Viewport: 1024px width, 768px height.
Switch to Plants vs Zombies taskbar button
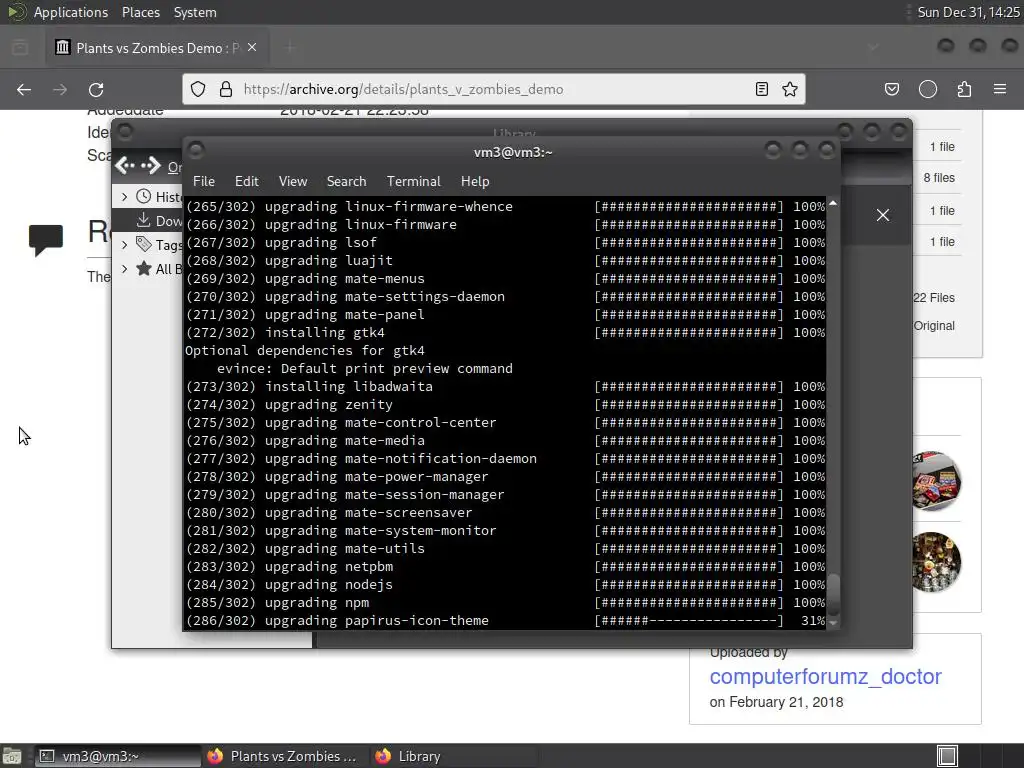(x=285, y=756)
